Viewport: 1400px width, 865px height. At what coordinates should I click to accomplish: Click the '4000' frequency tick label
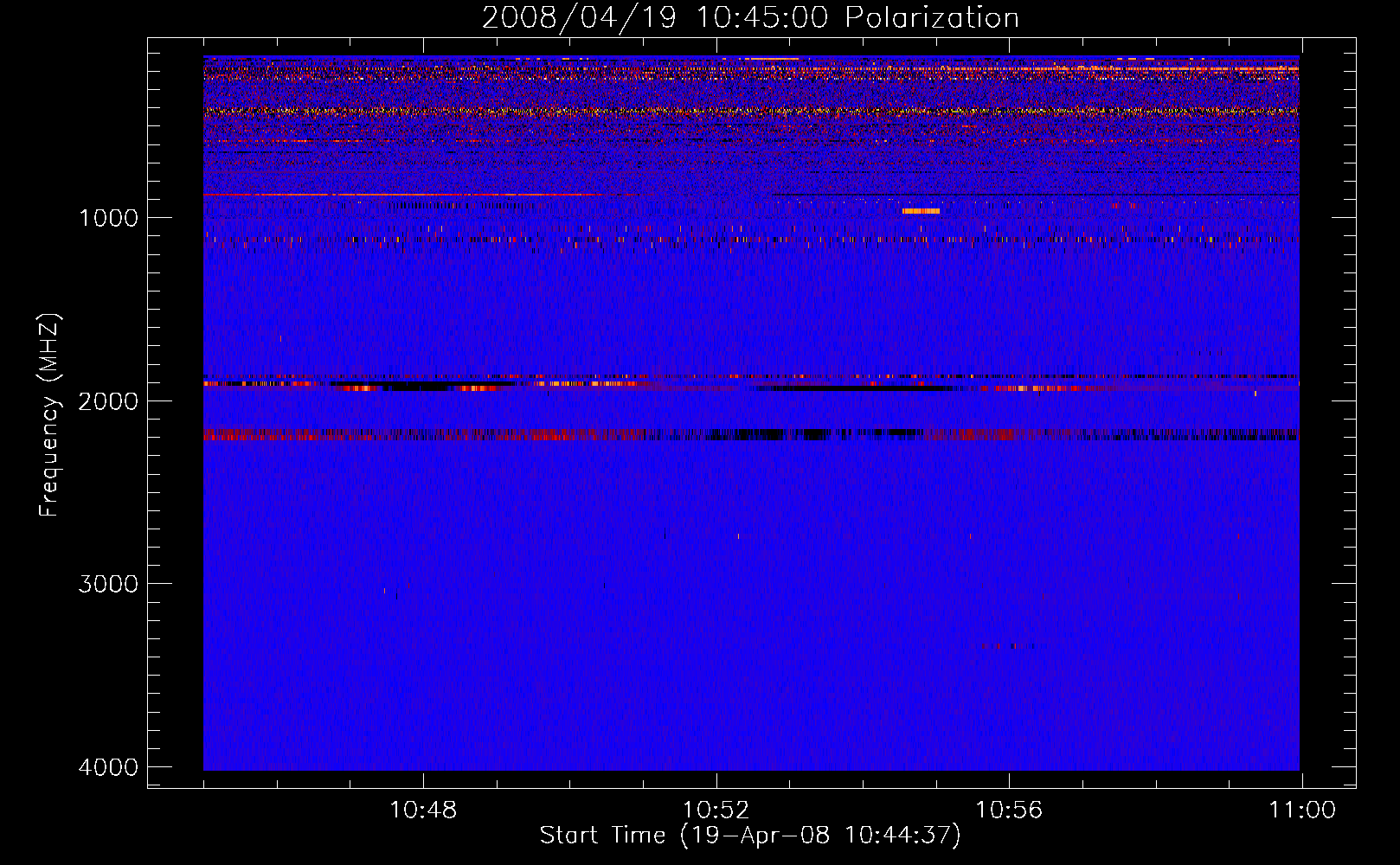tap(108, 767)
